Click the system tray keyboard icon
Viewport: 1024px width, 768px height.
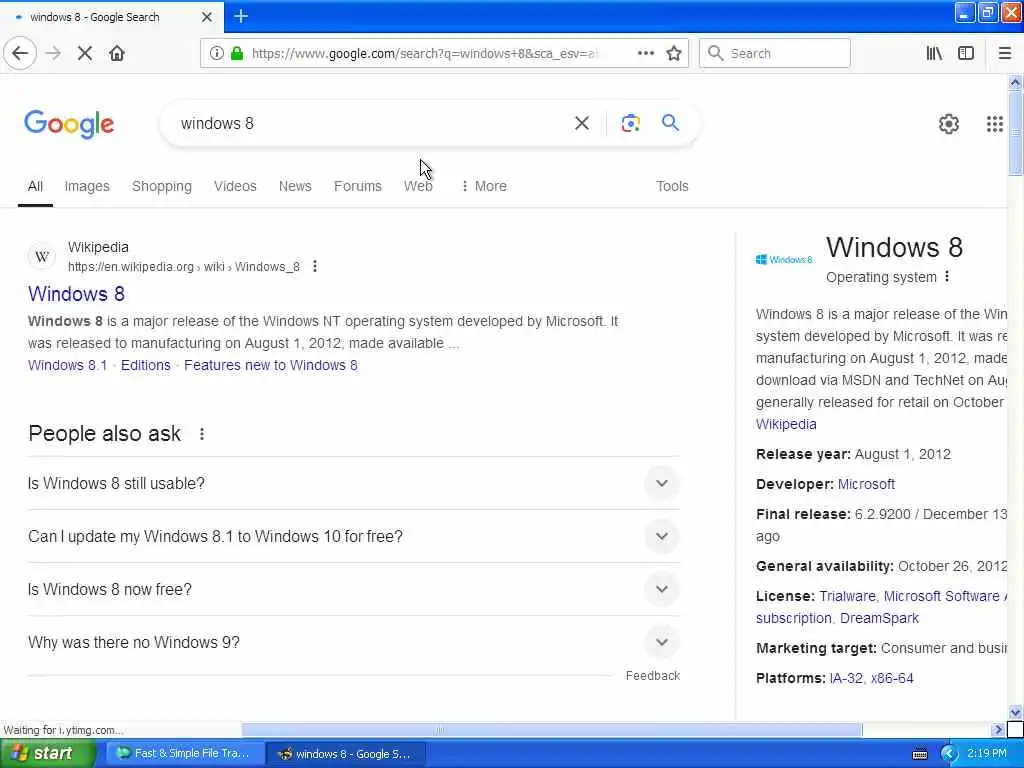coord(920,754)
